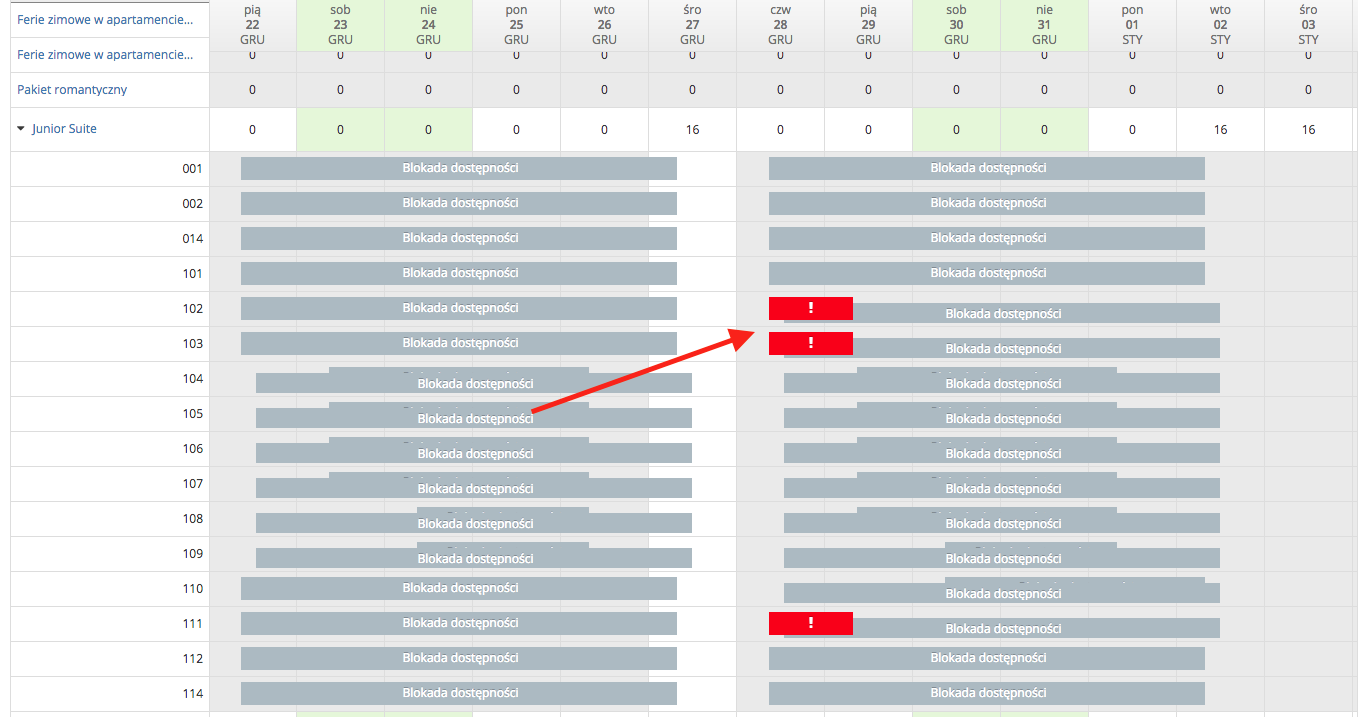Choose the czw 28 GRU column header

pyautogui.click(x=780, y=24)
